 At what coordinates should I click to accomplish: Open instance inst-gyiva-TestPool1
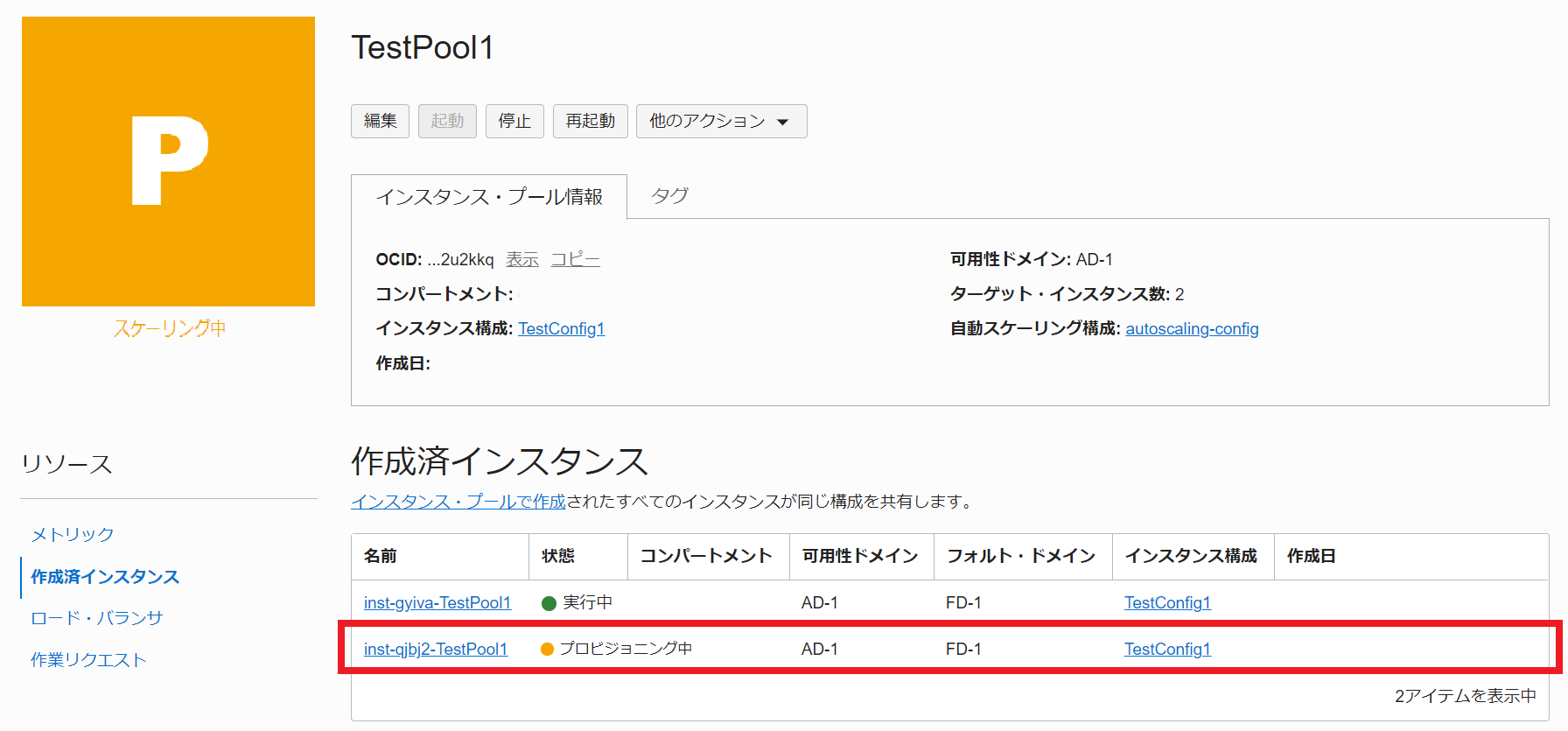(x=437, y=603)
